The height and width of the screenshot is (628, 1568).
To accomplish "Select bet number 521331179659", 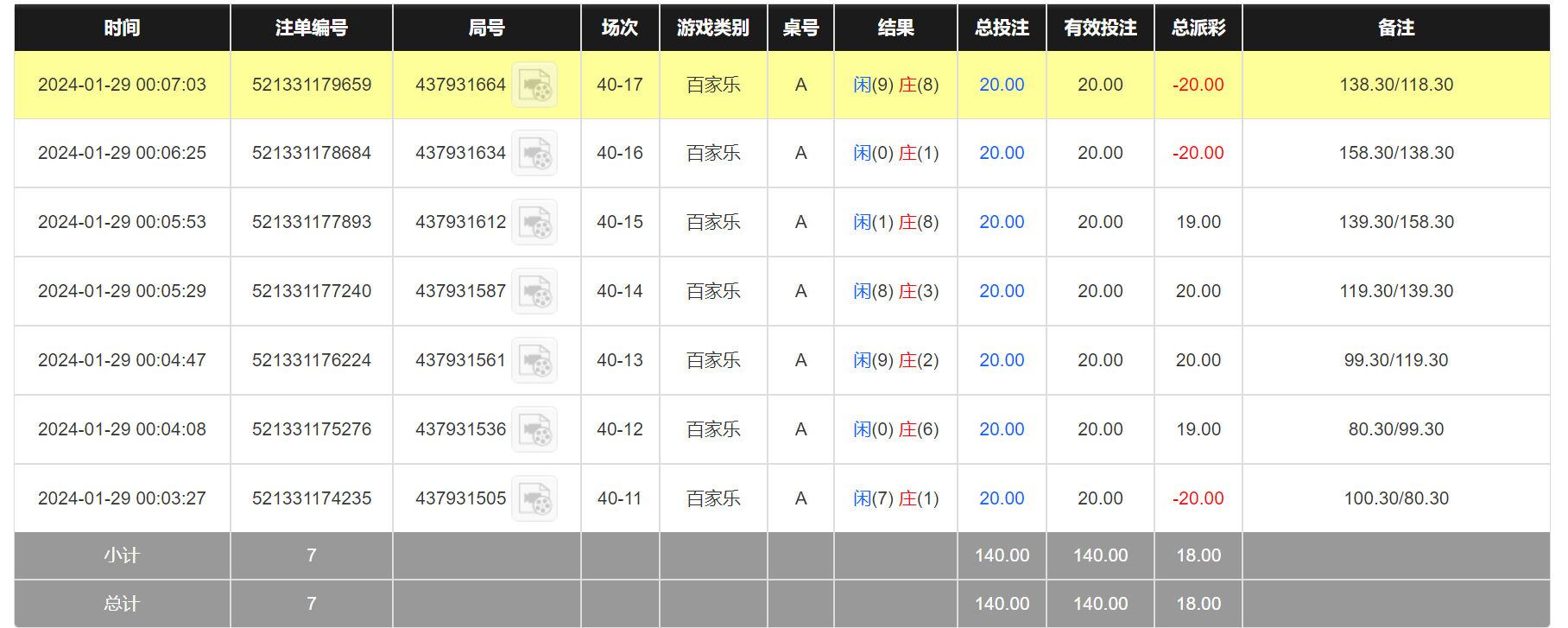I will pyautogui.click(x=312, y=85).
